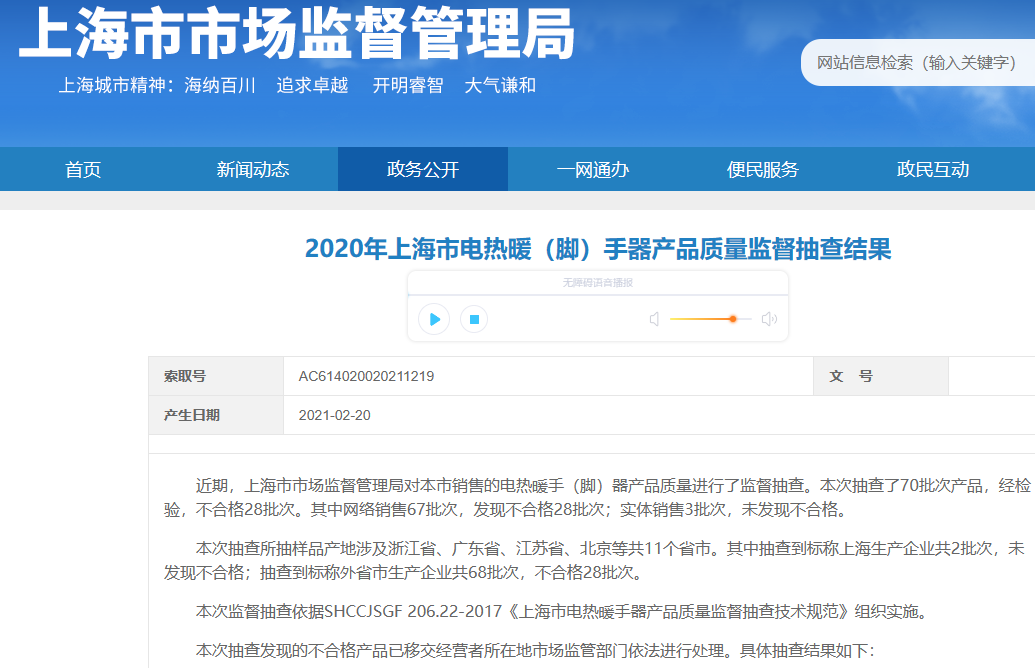Click the 索取号 label cell

(216, 376)
